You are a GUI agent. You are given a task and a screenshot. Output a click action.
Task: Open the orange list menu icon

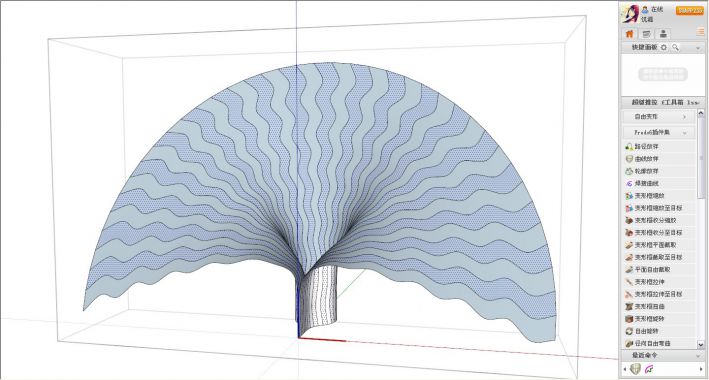tap(700, 31)
